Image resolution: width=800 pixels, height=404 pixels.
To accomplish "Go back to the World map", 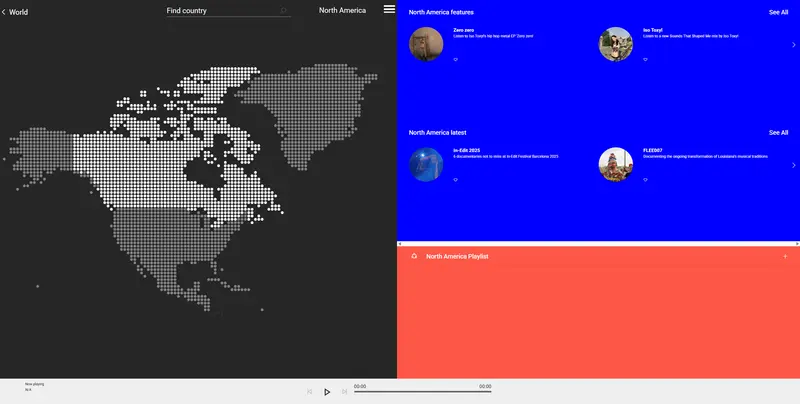I will [15, 12].
